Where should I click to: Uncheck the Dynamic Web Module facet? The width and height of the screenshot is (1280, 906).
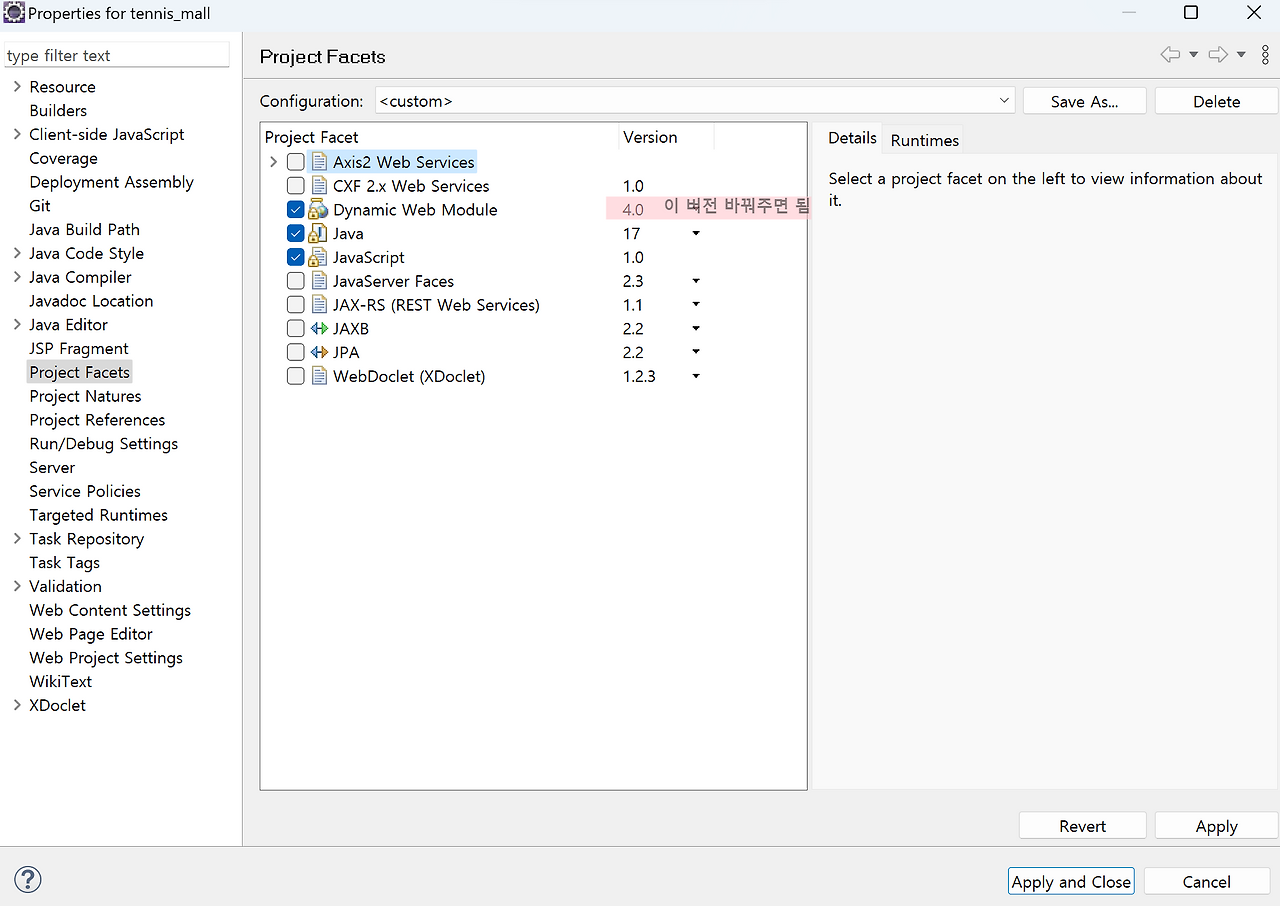[x=295, y=209]
